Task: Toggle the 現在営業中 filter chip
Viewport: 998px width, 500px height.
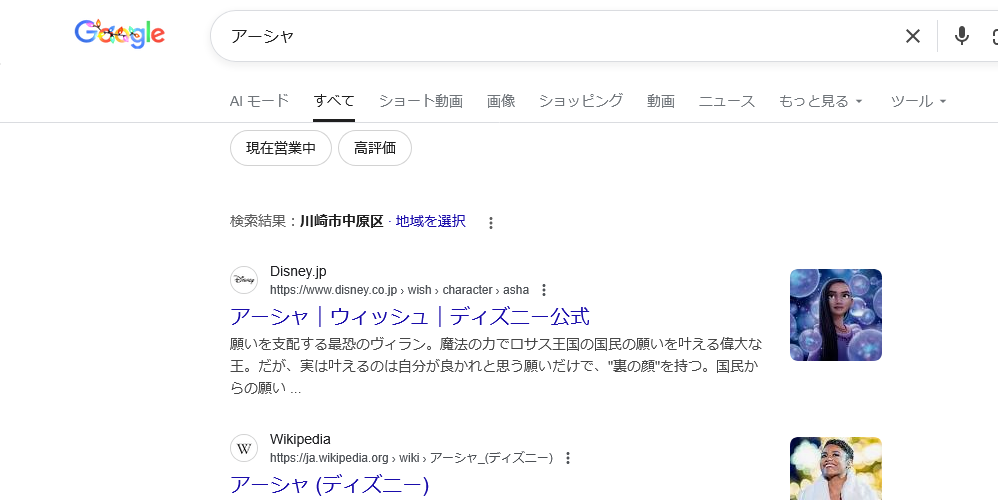Action: coord(281,148)
